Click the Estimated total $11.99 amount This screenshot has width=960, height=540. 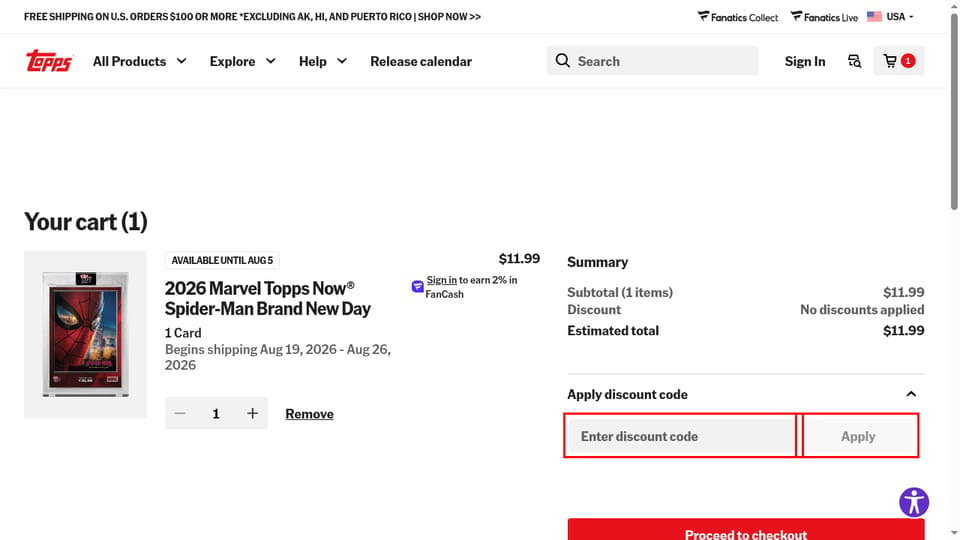(x=903, y=331)
